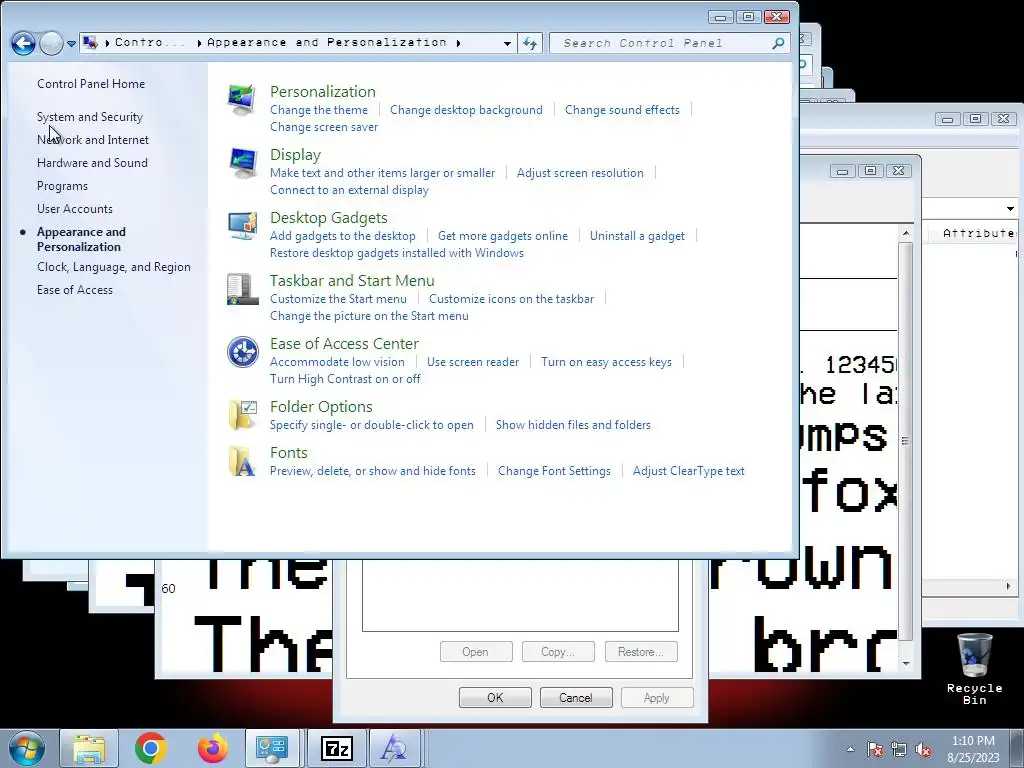Click Customize icons on the taskbar link
Screen dimensions: 1024x768
click(x=511, y=298)
